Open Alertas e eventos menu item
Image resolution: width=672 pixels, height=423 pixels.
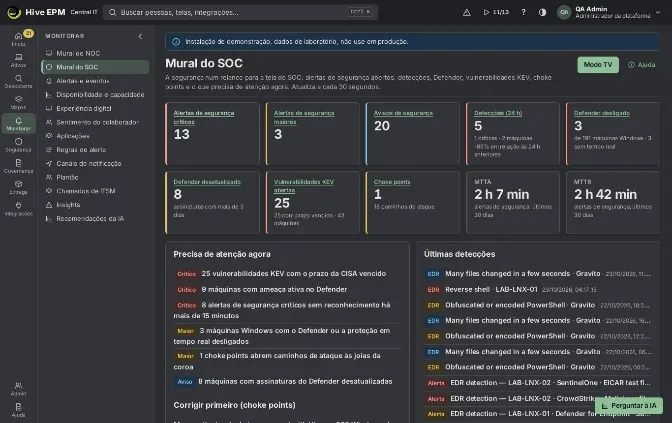pos(95,81)
